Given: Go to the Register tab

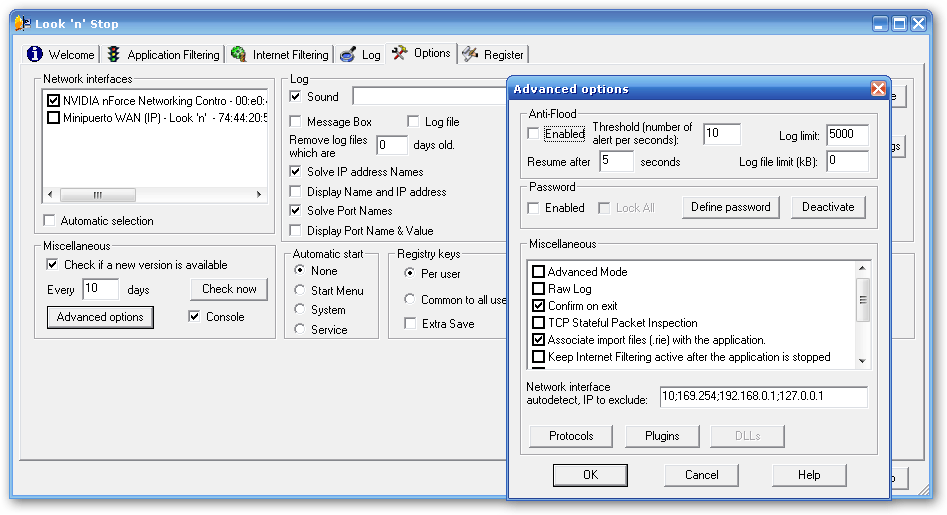Looking at the screenshot, I should [x=493, y=54].
